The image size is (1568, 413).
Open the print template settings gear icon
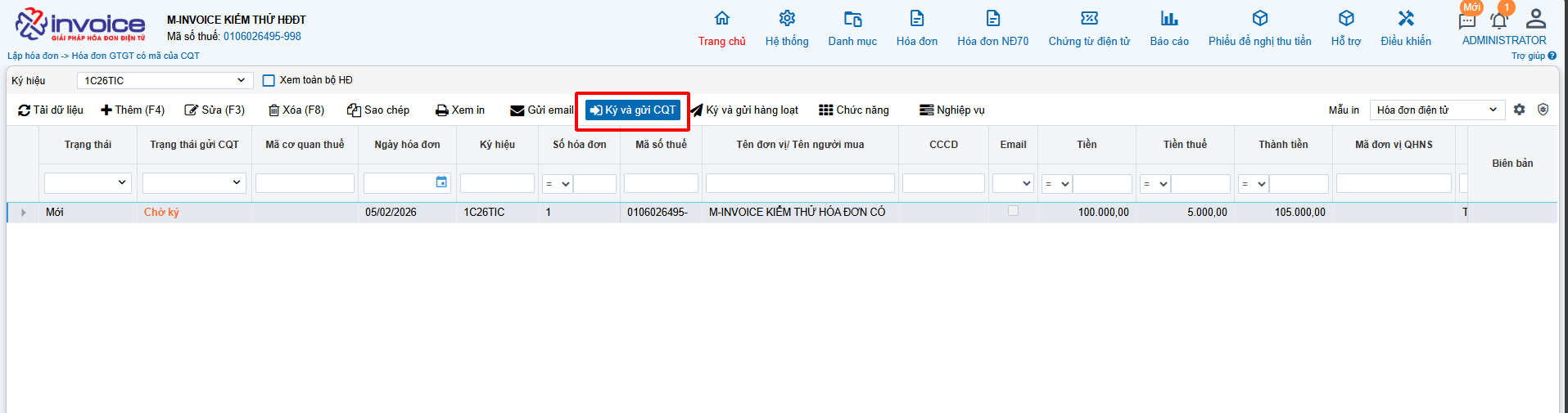[x=1520, y=110]
